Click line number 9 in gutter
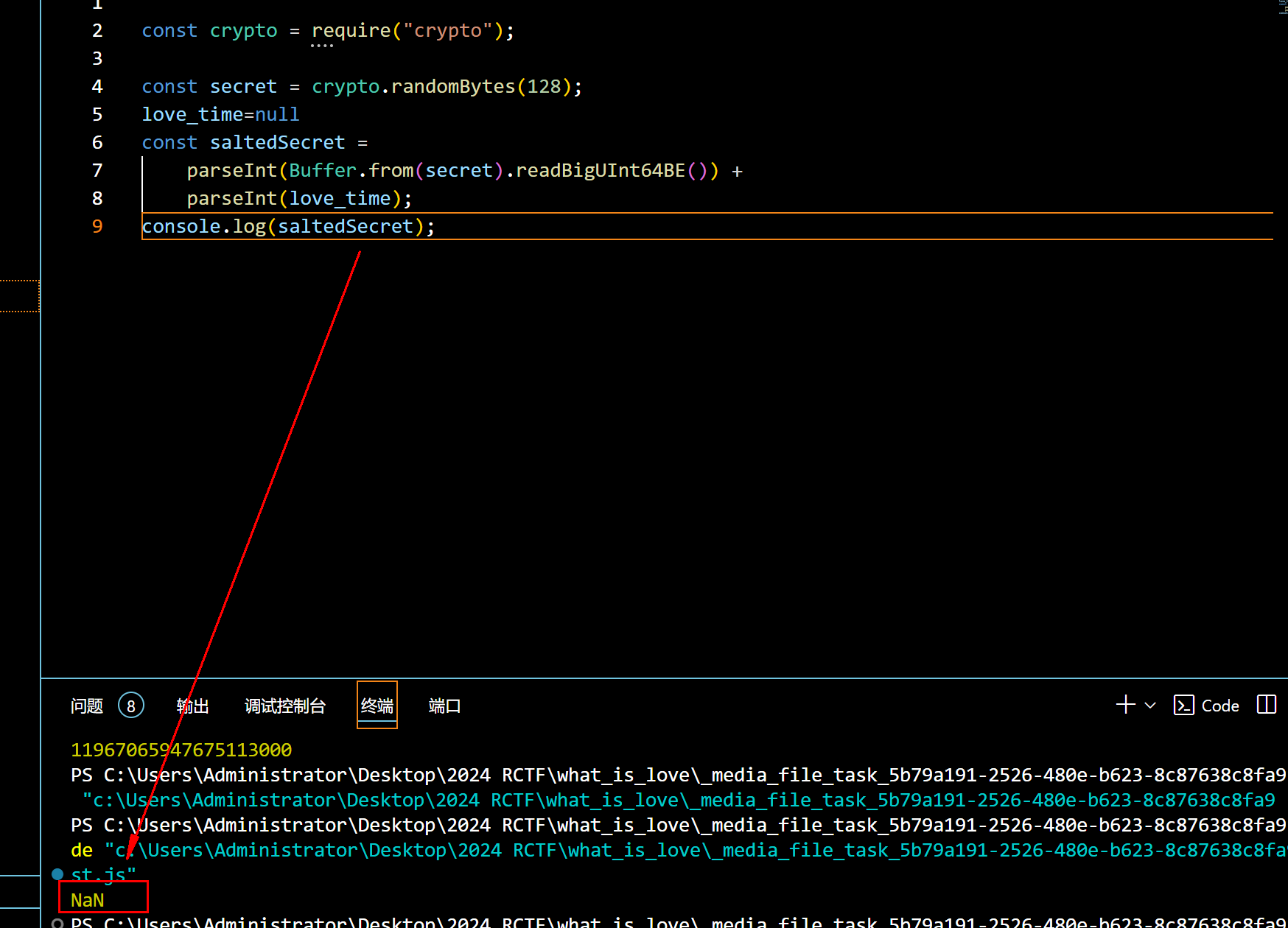The height and width of the screenshot is (928, 1288). point(97,226)
